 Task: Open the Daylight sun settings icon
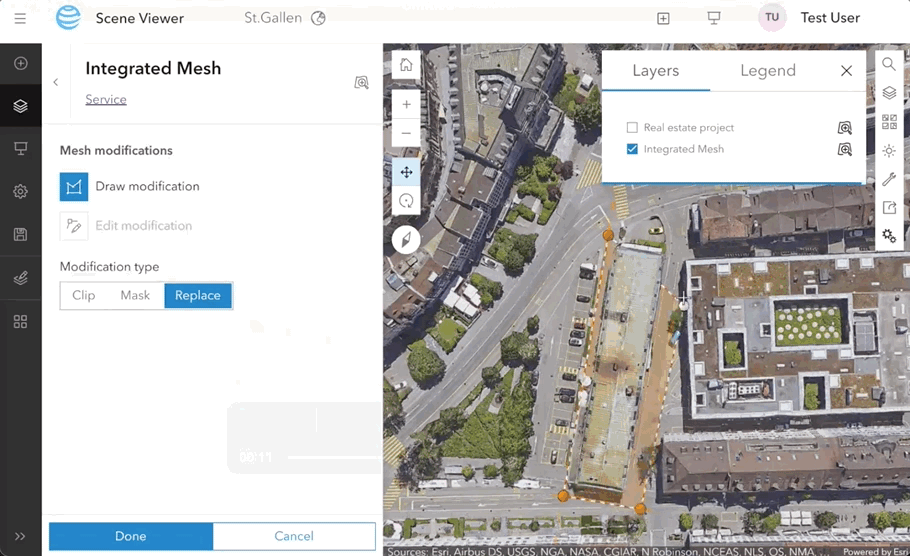[888, 151]
